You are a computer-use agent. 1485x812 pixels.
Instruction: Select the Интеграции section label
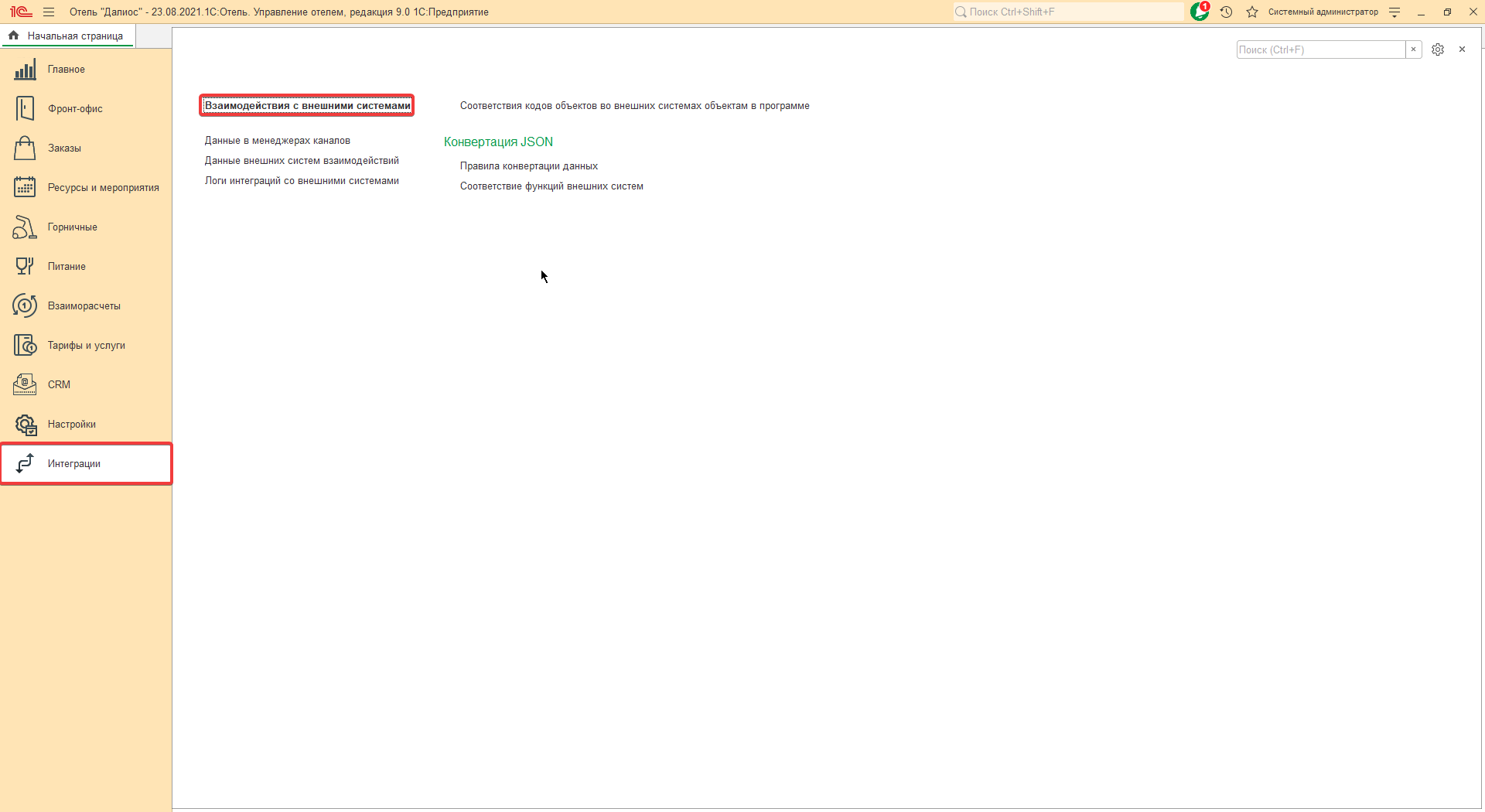coord(74,464)
